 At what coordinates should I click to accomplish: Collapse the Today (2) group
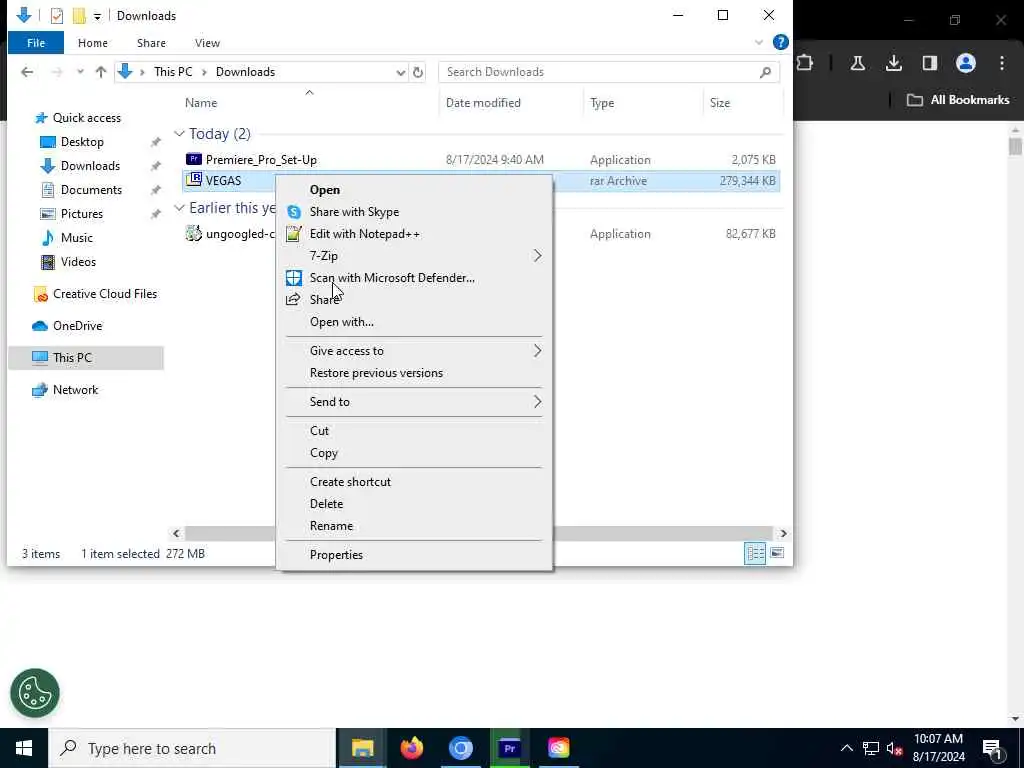pos(179,134)
